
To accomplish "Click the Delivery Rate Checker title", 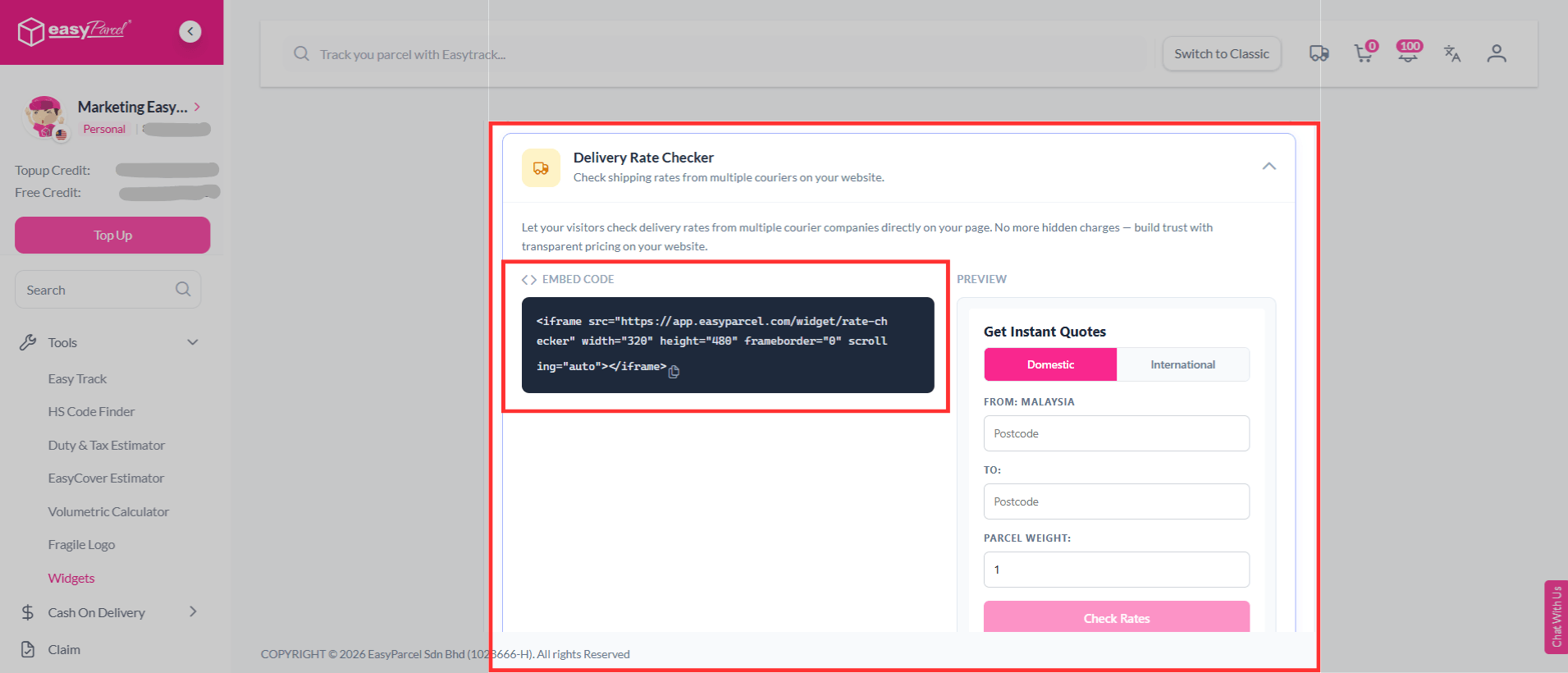I will 643,158.
